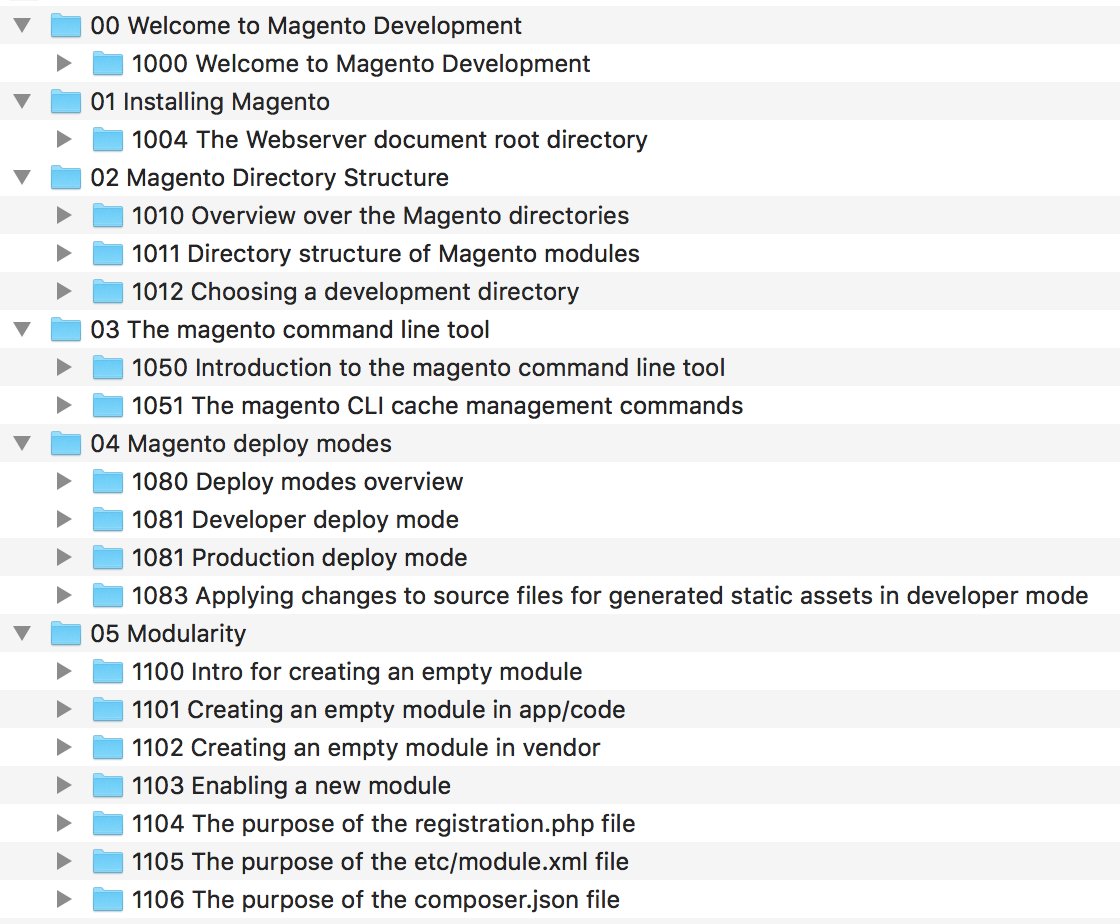The image size is (1120, 924).
Task: Collapse the 00 Welcome to Magento Development folder
Action: 22,26
